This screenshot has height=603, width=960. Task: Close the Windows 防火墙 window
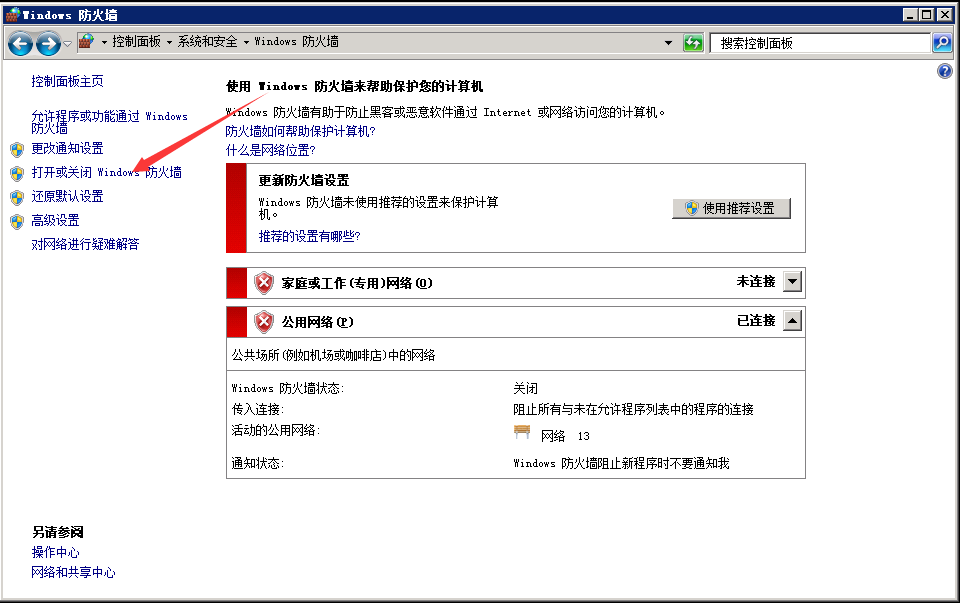pyautogui.click(x=945, y=15)
